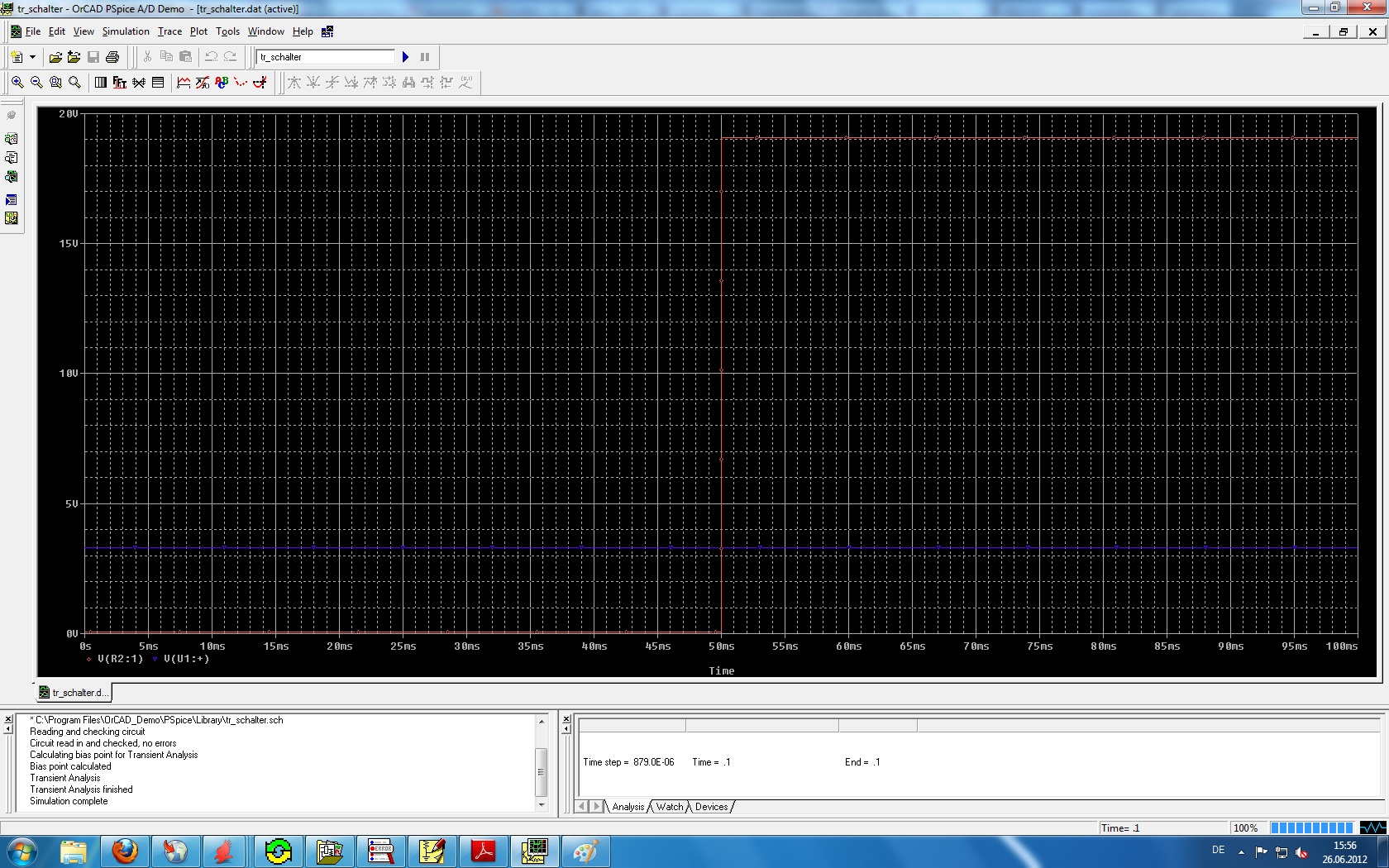Open the Trace menu
1389x868 pixels.
[169, 31]
